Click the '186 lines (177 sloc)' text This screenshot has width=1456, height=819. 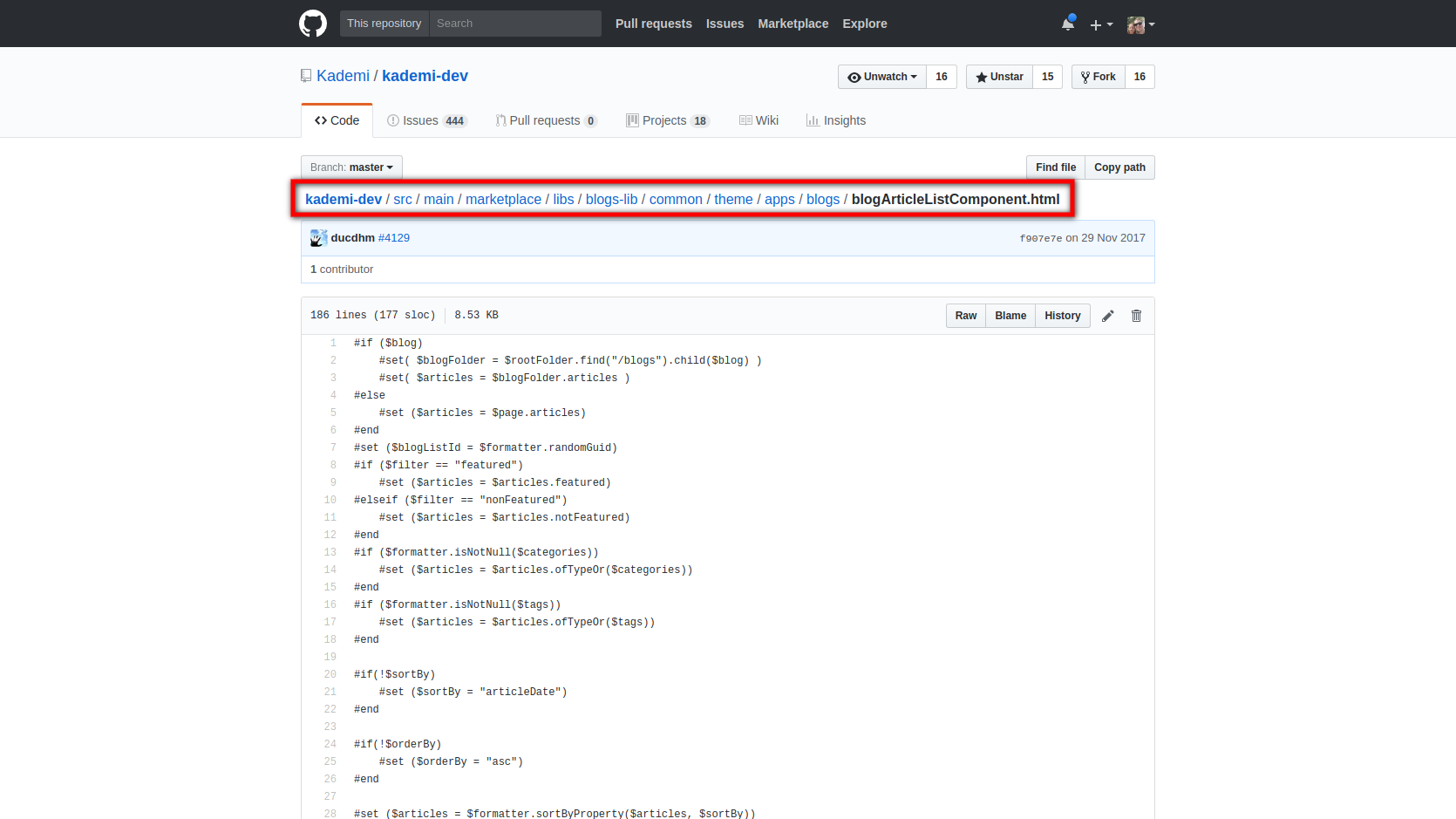tap(372, 316)
